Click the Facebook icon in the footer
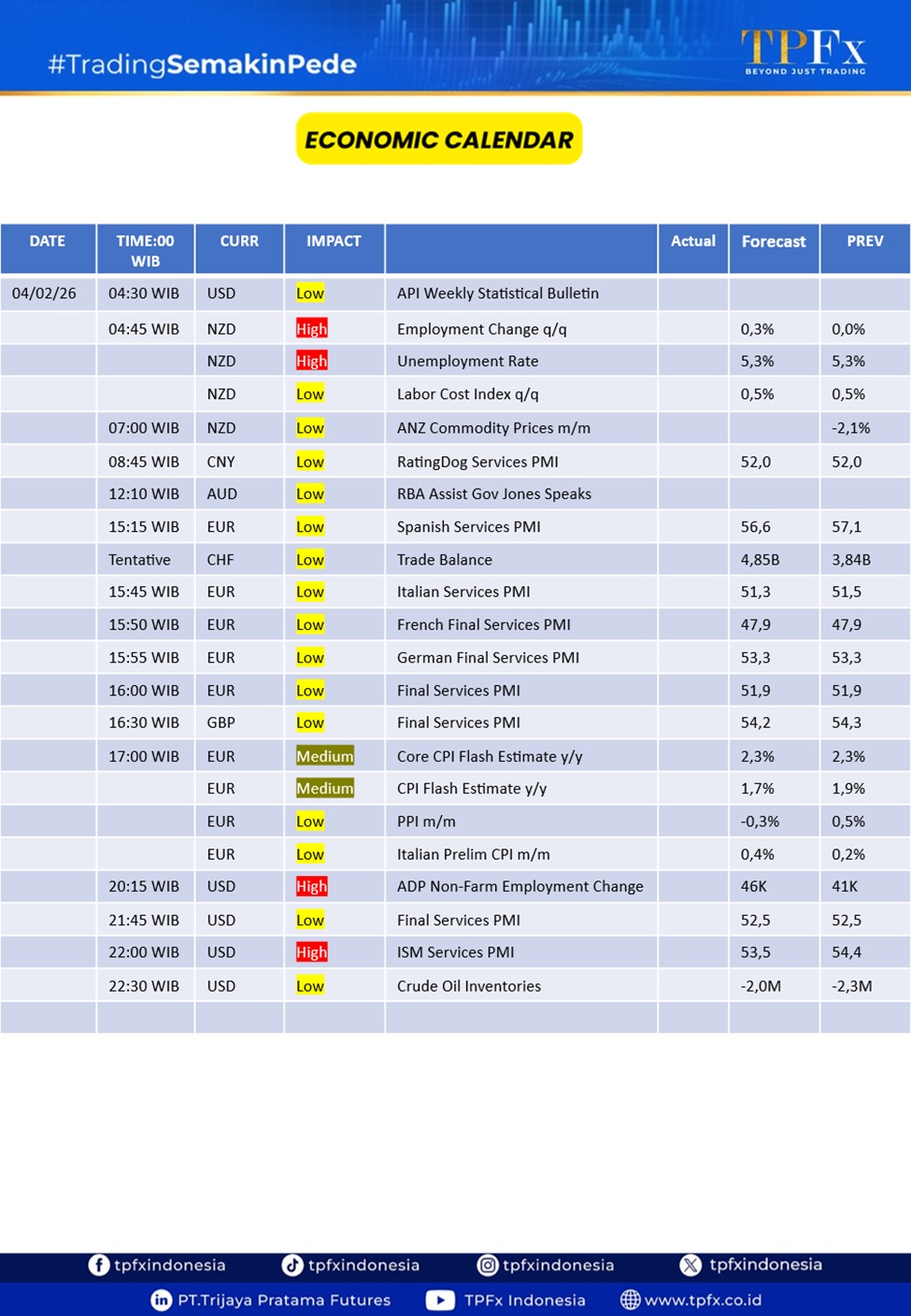 98,1265
